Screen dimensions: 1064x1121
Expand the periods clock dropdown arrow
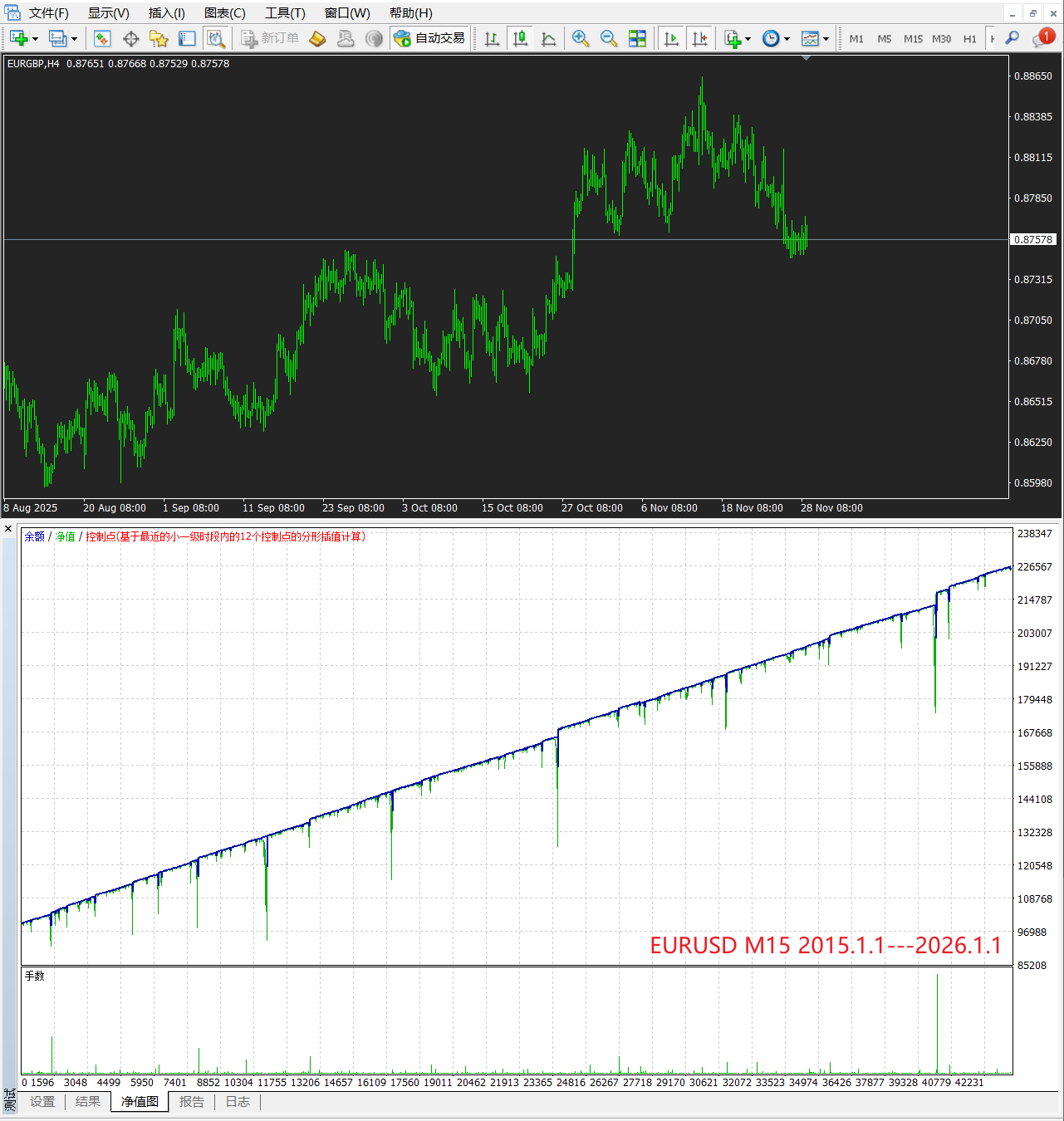point(787,39)
